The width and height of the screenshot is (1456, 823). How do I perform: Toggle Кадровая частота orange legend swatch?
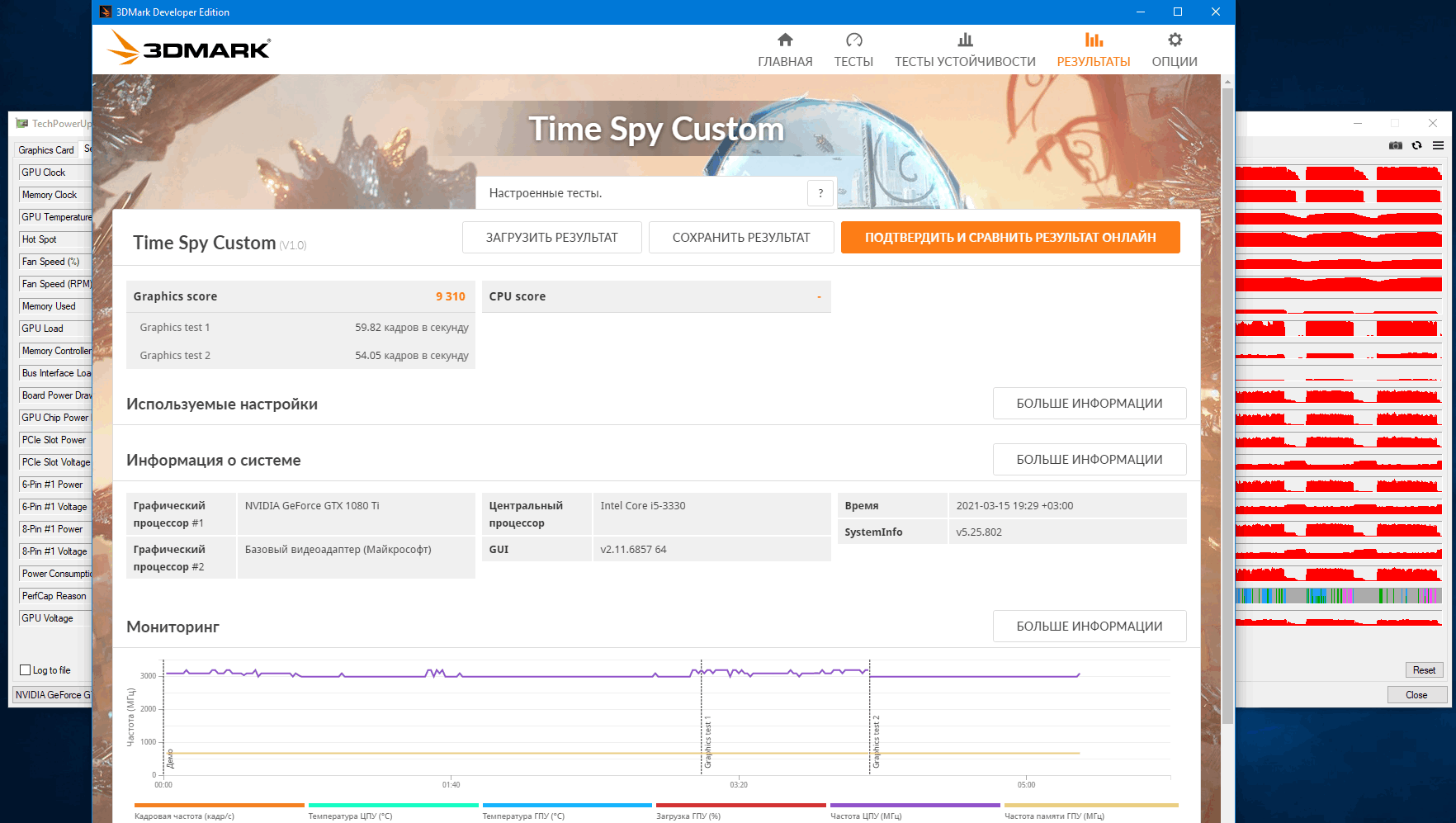[x=219, y=806]
